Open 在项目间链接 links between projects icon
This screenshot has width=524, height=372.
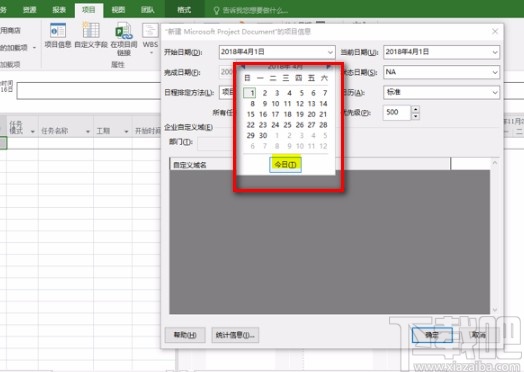pos(124,39)
